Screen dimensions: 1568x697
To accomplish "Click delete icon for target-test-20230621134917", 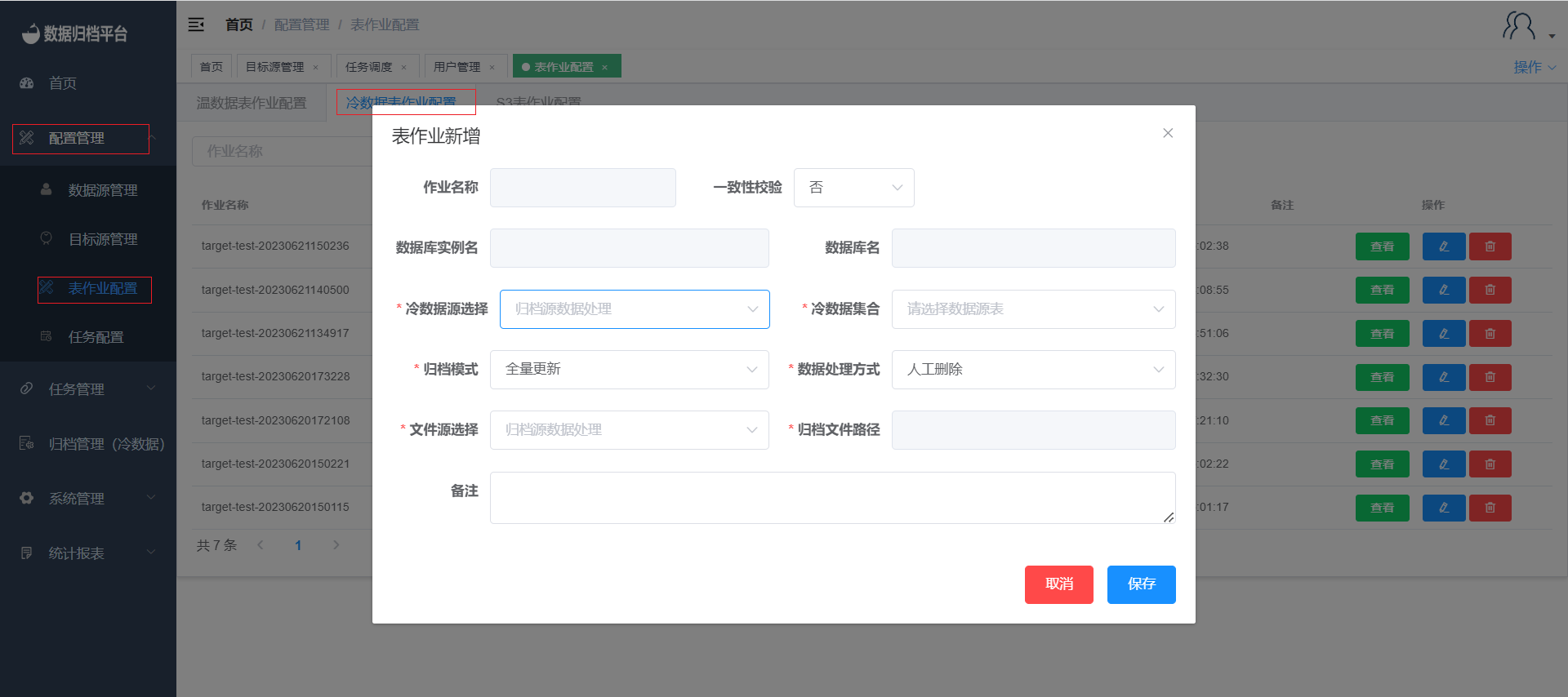I will (x=1490, y=334).
